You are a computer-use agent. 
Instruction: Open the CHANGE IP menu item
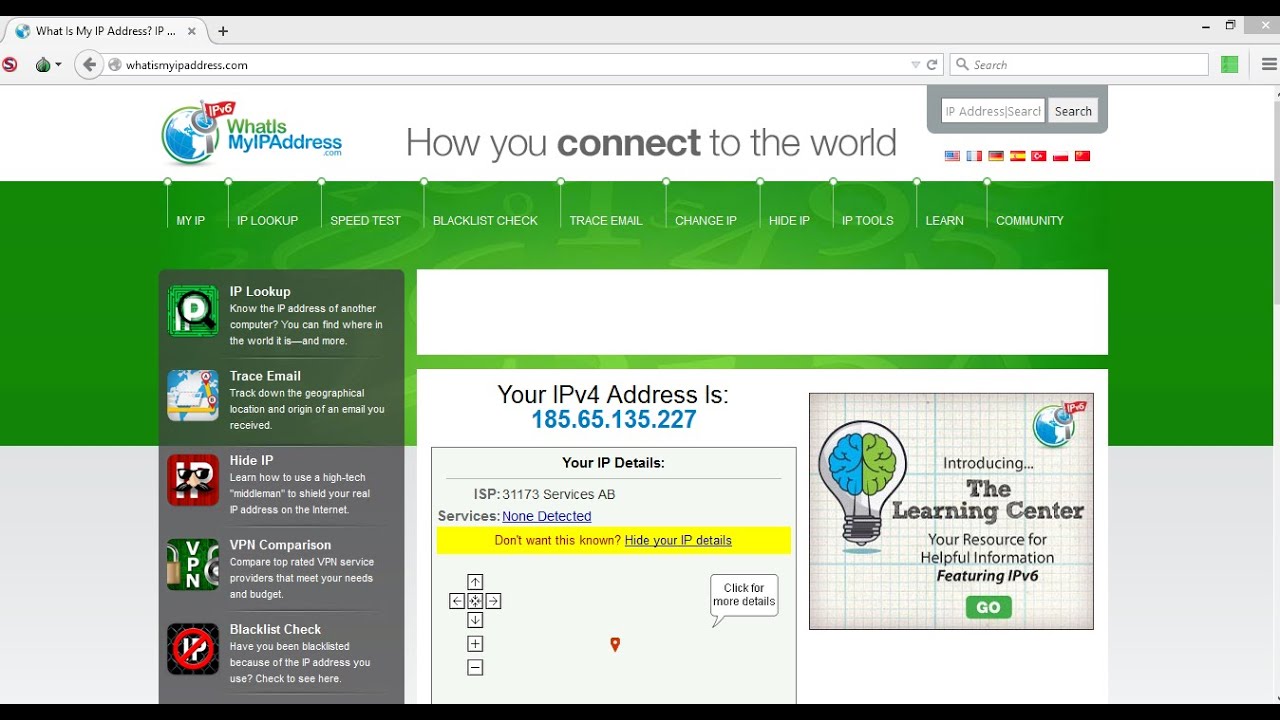pyautogui.click(x=706, y=221)
